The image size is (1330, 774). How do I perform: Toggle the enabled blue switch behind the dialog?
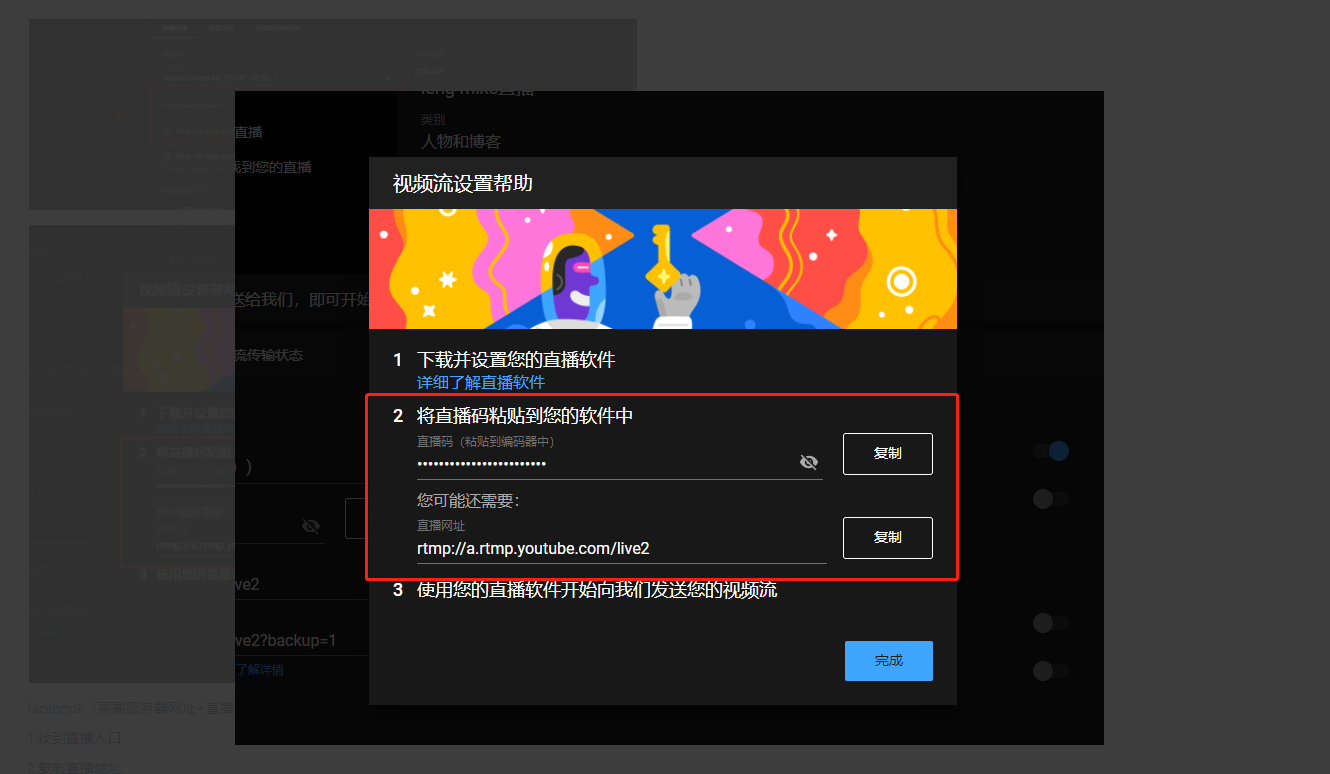(1051, 451)
